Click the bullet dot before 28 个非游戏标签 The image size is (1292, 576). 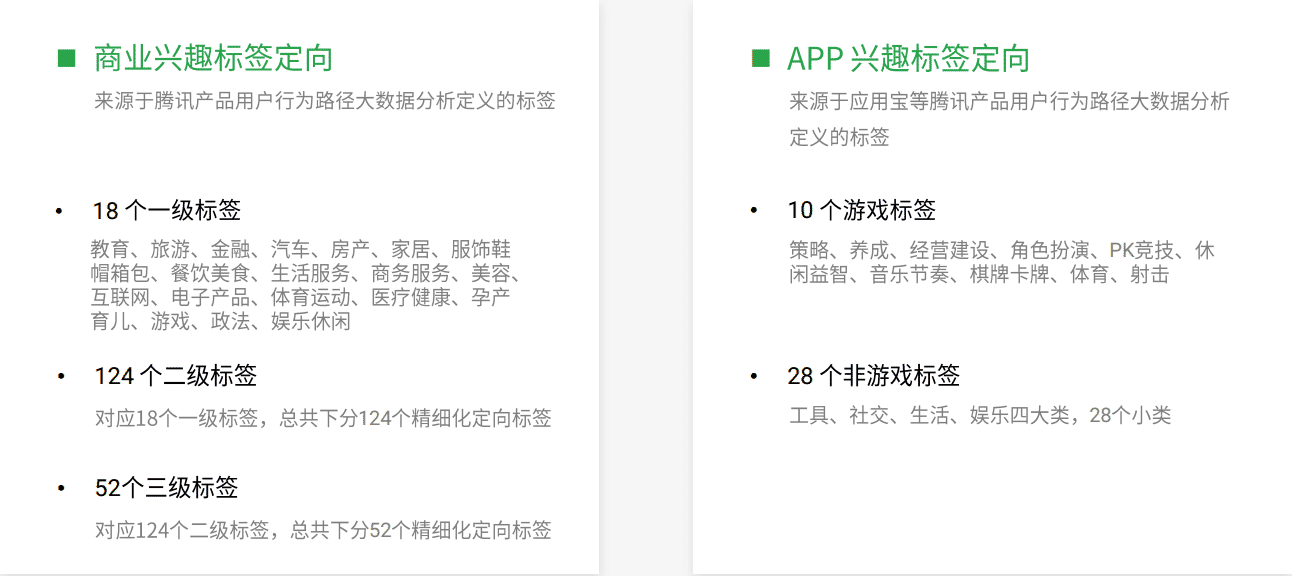pyautogui.click(x=754, y=376)
